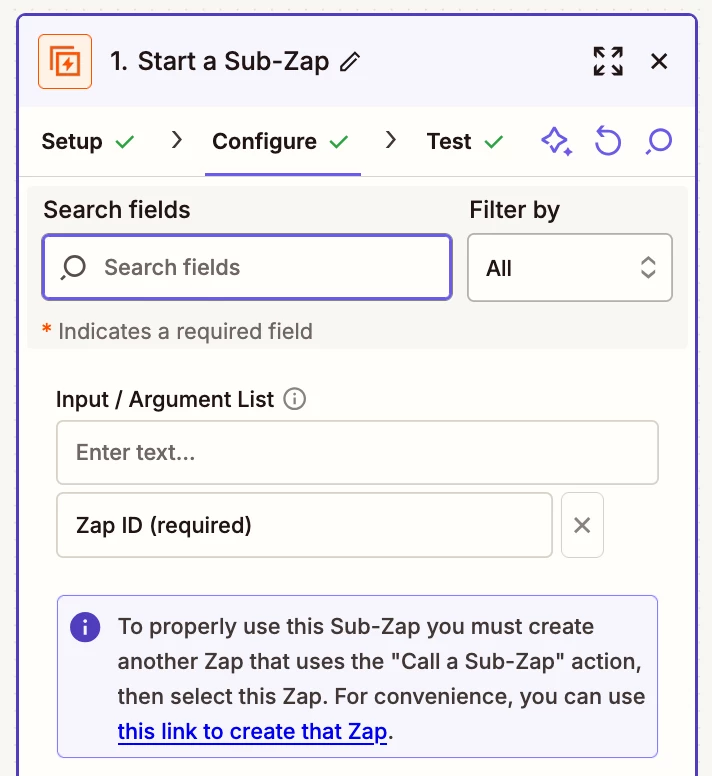Screen dimensions: 712x776
Task: Open the Setup tab
Action: click(x=88, y=142)
